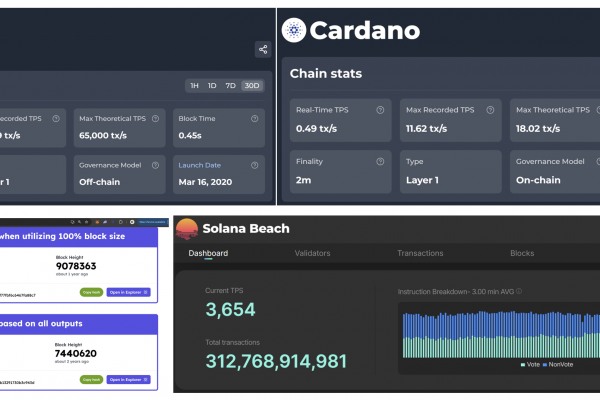Screen dimensions: 600x400
Task: Click the 3,654 Current TPS value
Action: coord(230,309)
